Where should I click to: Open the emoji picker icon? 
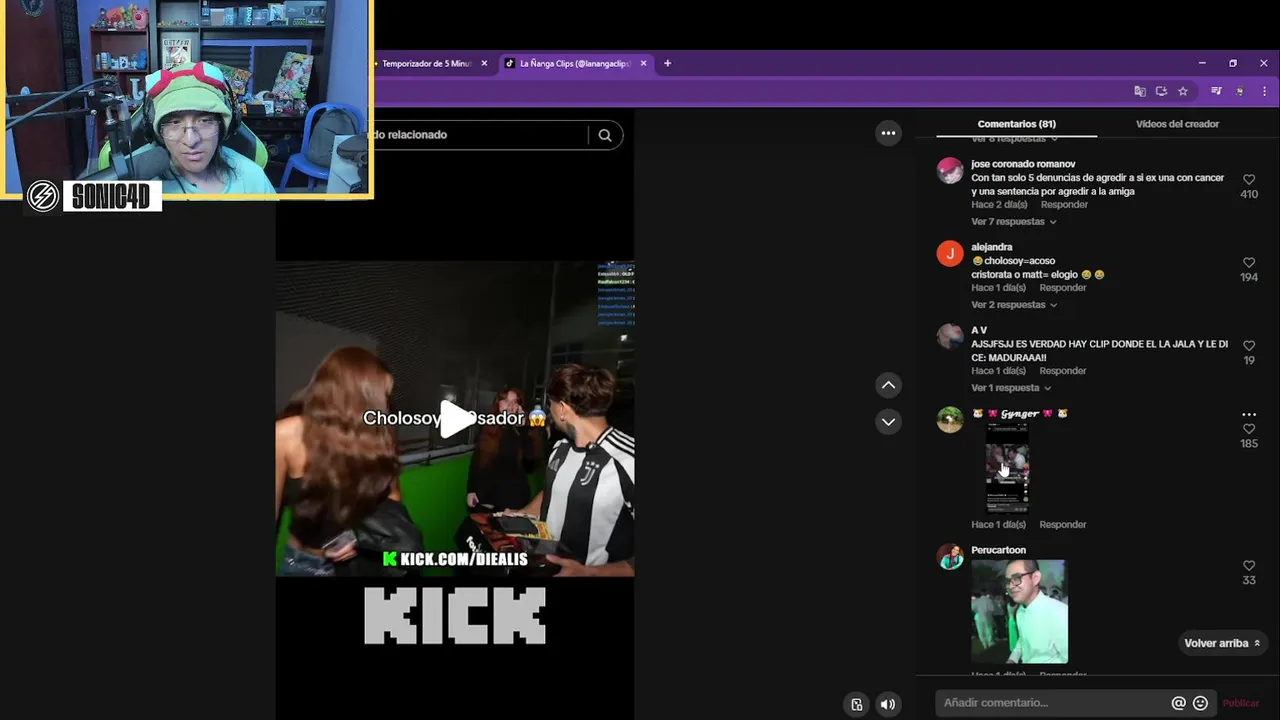pyautogui.click(x=1201, y=703)
